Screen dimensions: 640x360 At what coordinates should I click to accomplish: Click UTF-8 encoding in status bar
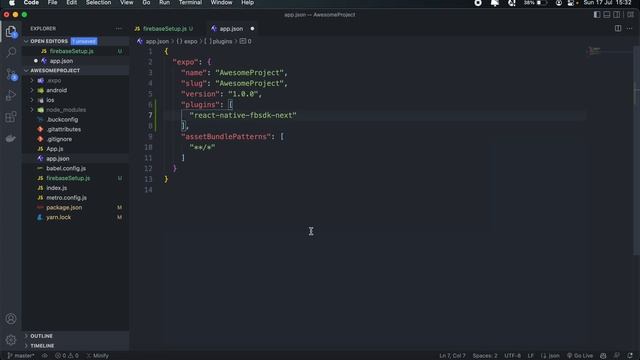tap(512, 356)
